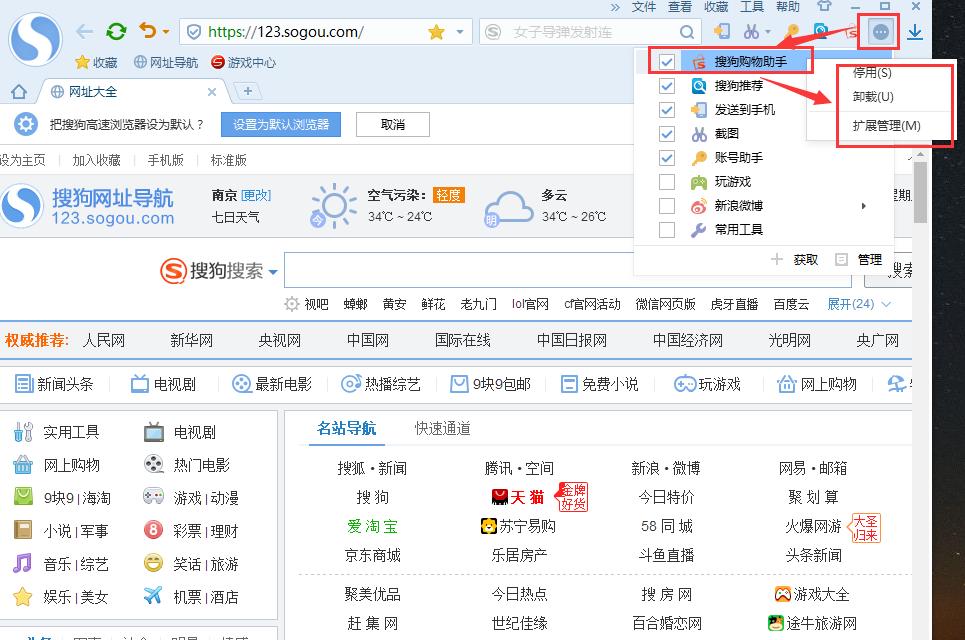Image resolution: width=965 pixels, height=640 pixels.
Task: Click the gear icon before 视吧
Action: coord(292,304)
